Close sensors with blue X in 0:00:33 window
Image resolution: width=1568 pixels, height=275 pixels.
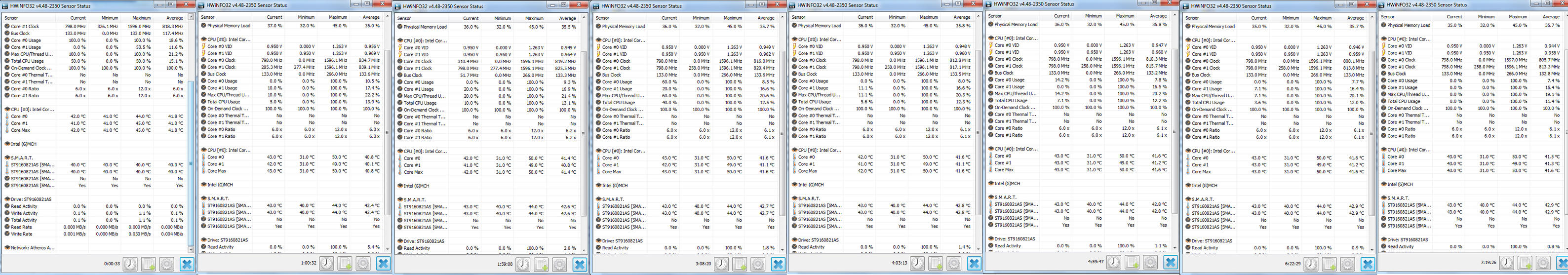coord(187,264)
